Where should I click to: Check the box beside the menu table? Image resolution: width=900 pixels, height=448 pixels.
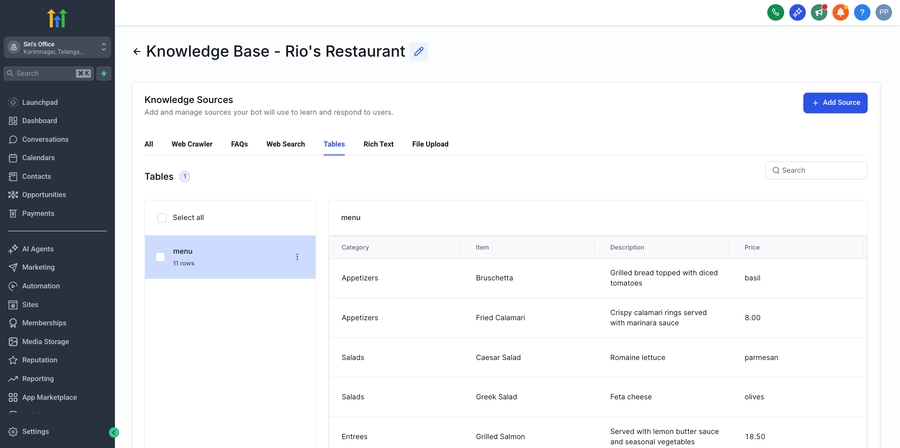coord(160,257)
